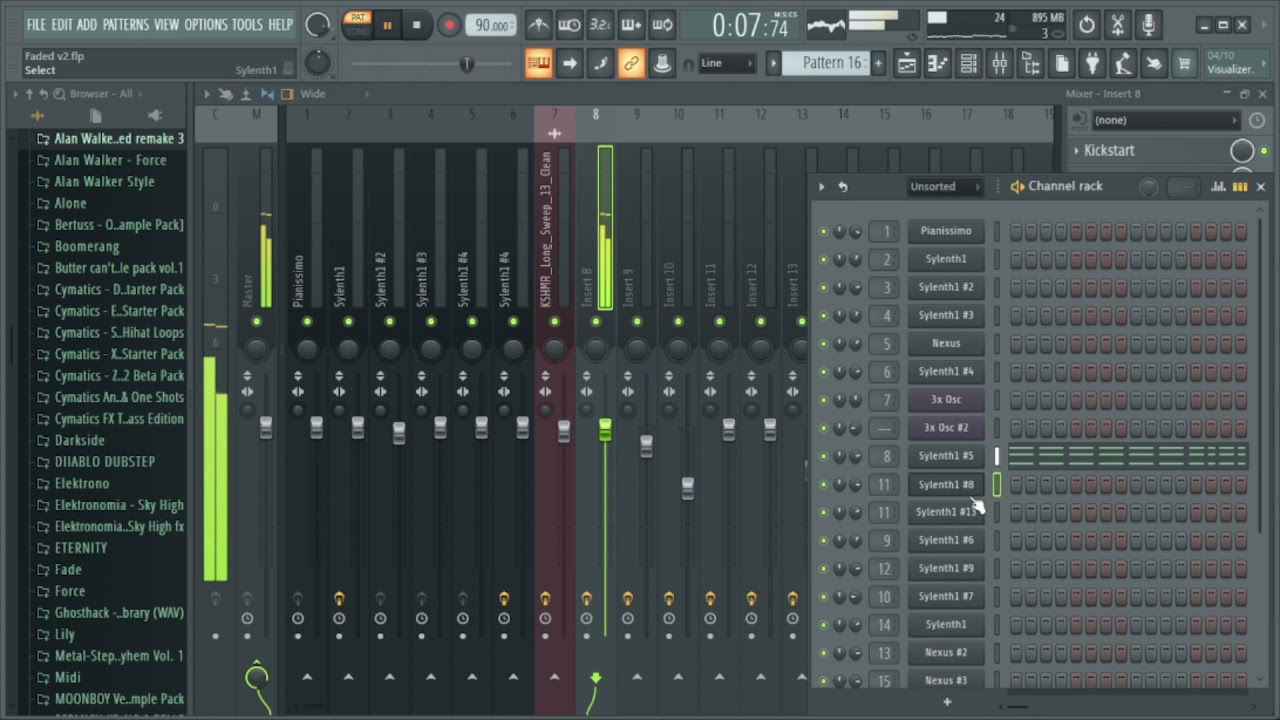Mute the Pianissimo channel green light
The width and height of the screenshot is (1280, 720).
(823, 231)
